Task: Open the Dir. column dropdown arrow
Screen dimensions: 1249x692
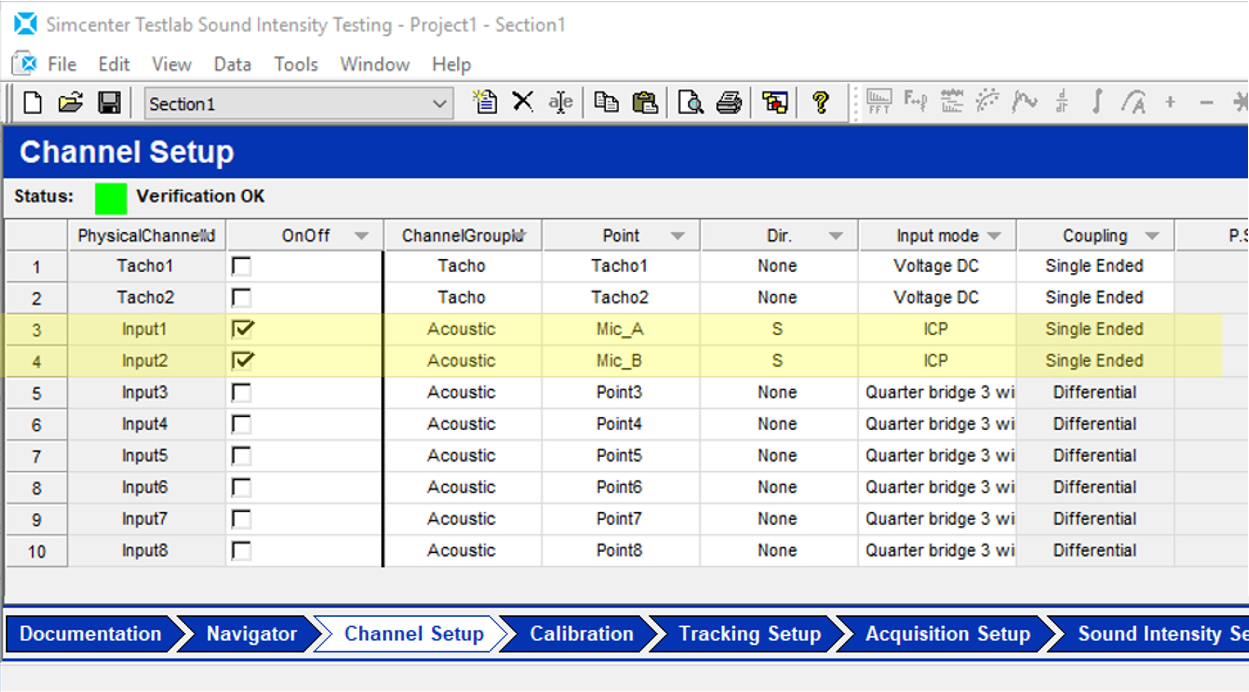Action: [x=836, y=236]
